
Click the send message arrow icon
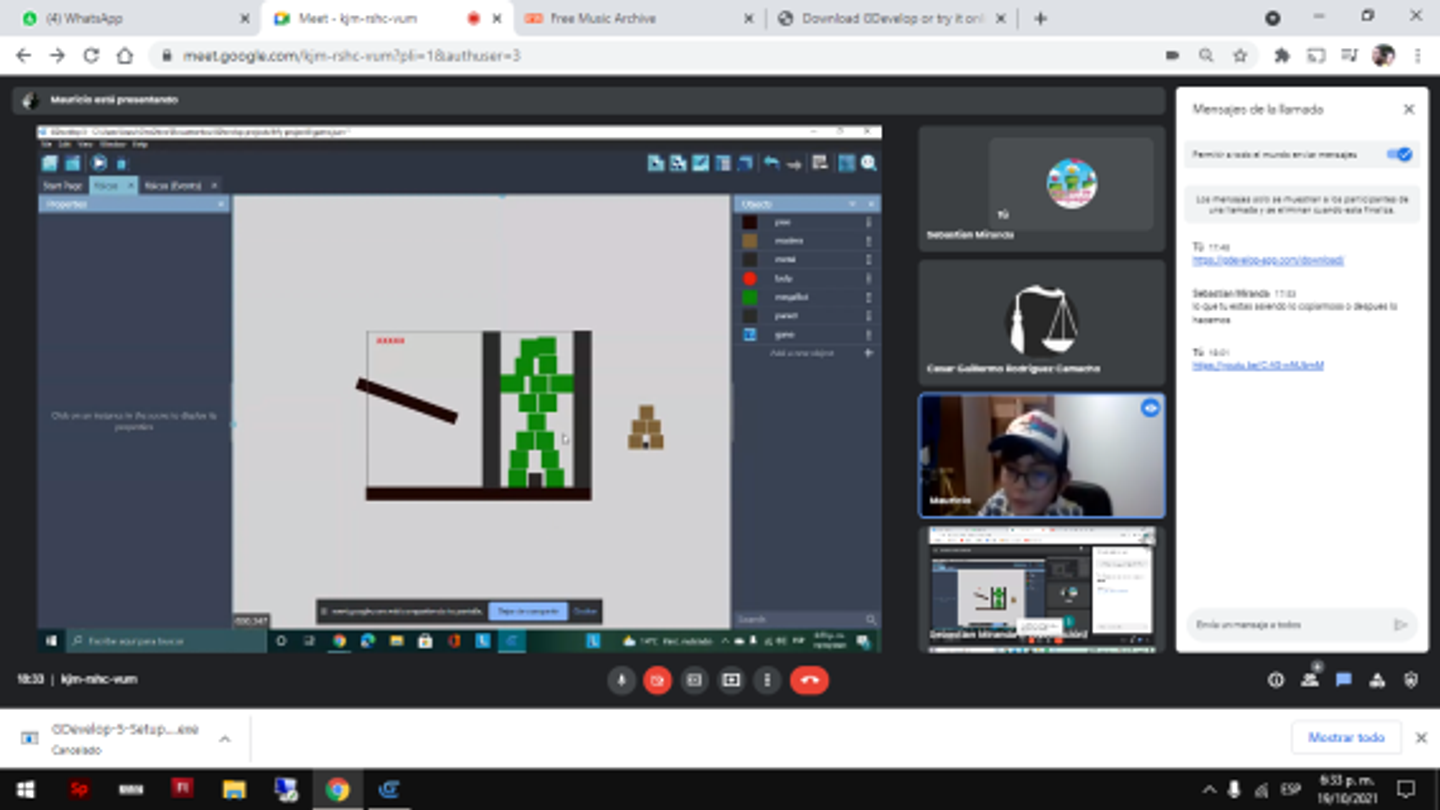click(1400, 624)
